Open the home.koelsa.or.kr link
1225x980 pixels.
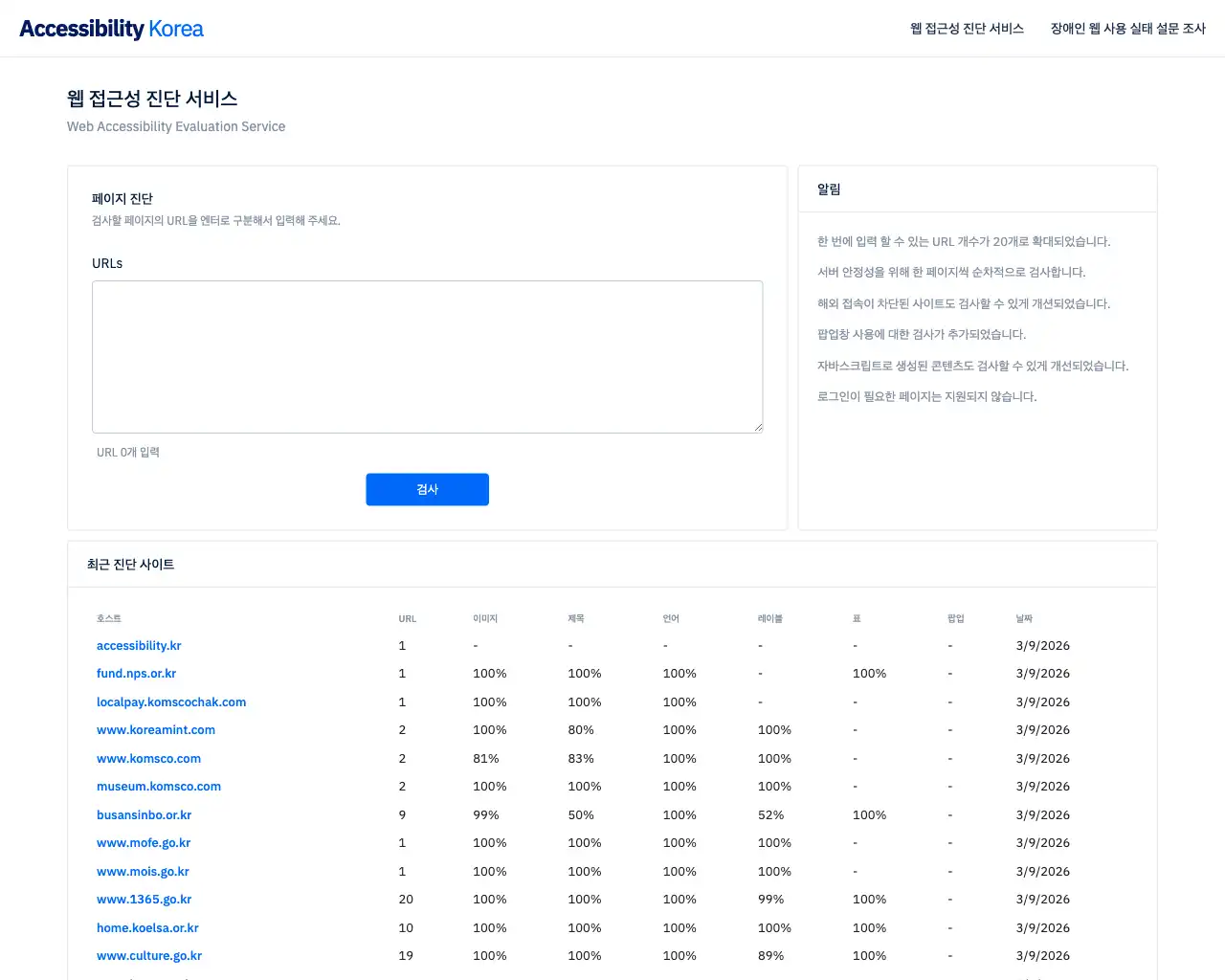click(x=147, y=928)
